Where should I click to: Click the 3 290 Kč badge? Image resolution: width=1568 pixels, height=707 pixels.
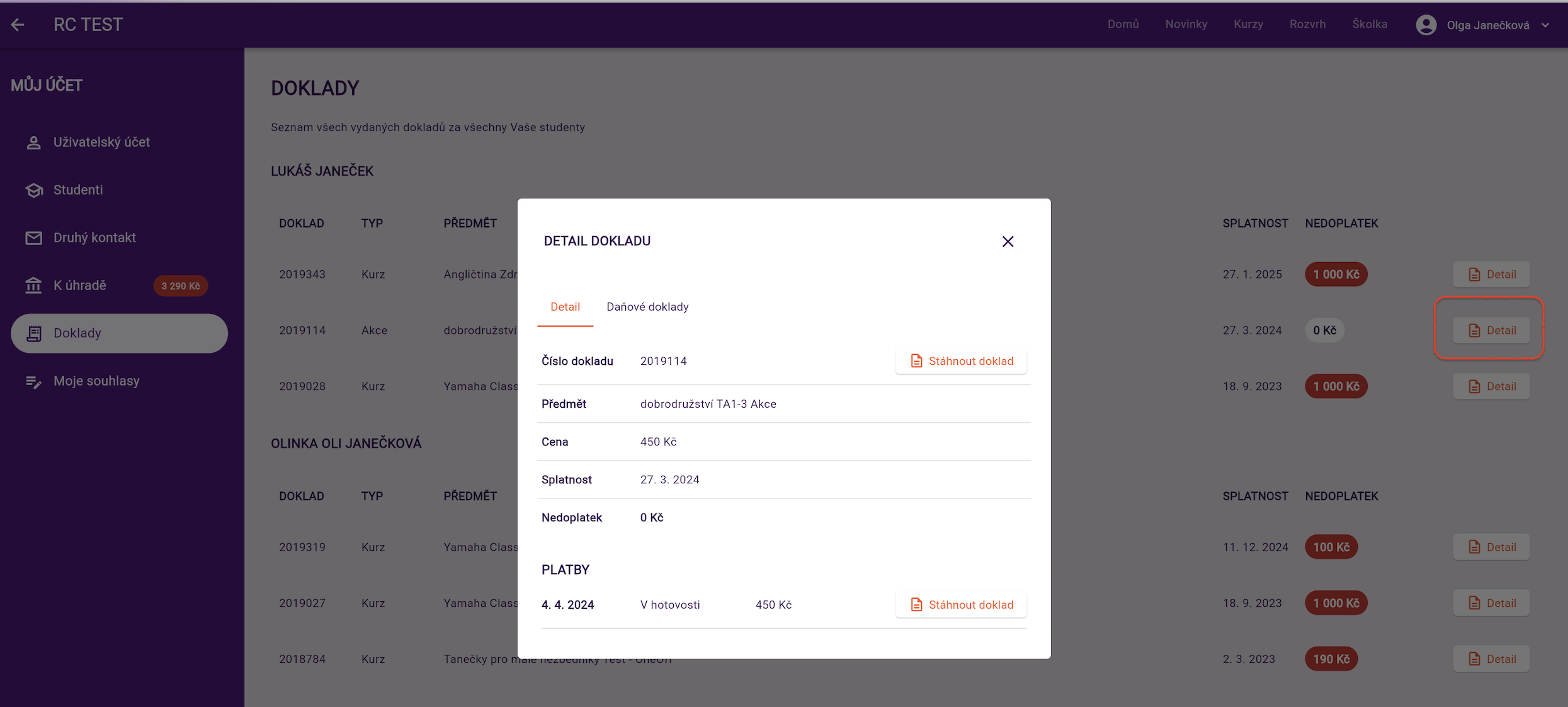click(181, 286)
